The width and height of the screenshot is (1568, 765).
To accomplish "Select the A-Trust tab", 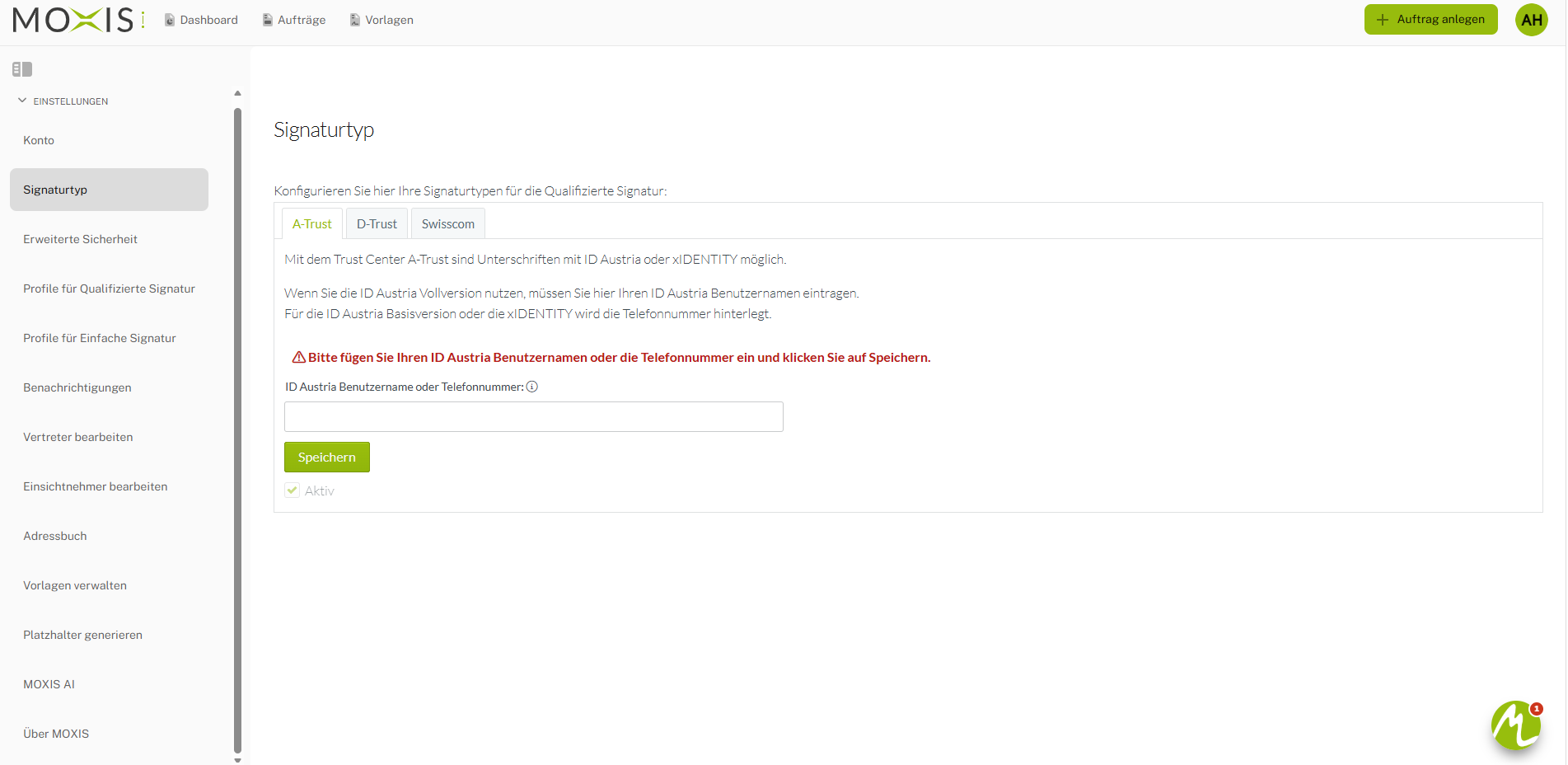I will [x=312, y=223].
